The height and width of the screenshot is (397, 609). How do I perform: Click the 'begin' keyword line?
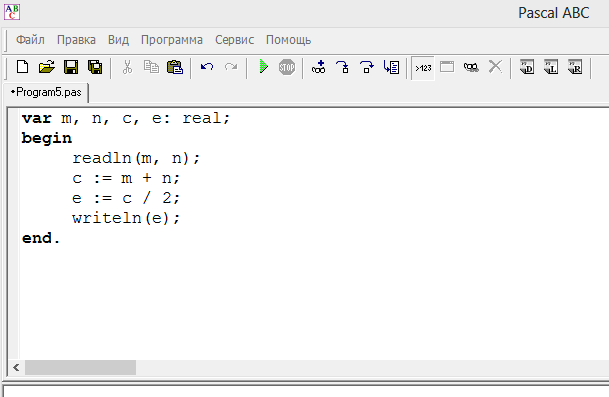tap(47, 139)
